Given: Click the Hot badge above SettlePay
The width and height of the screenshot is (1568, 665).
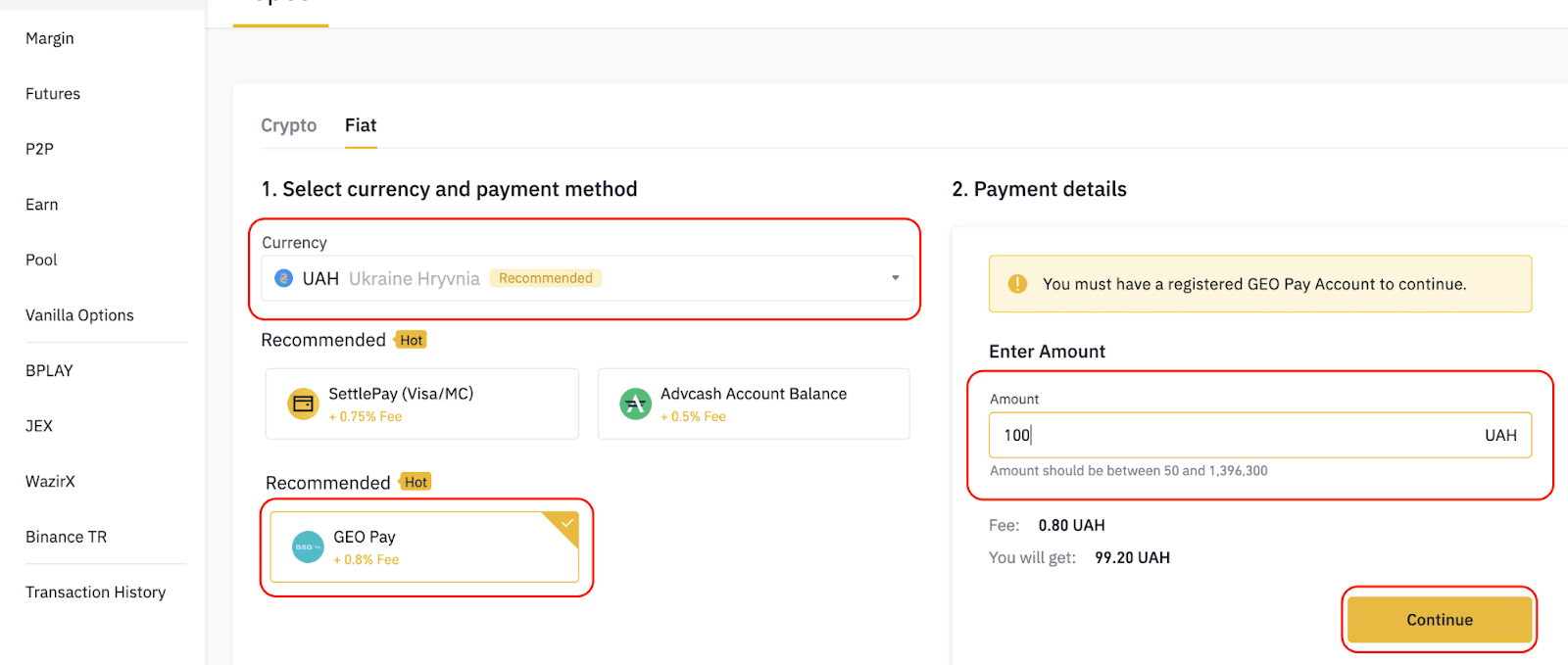Looking at the screenshot, I should [x=412, y=340].
